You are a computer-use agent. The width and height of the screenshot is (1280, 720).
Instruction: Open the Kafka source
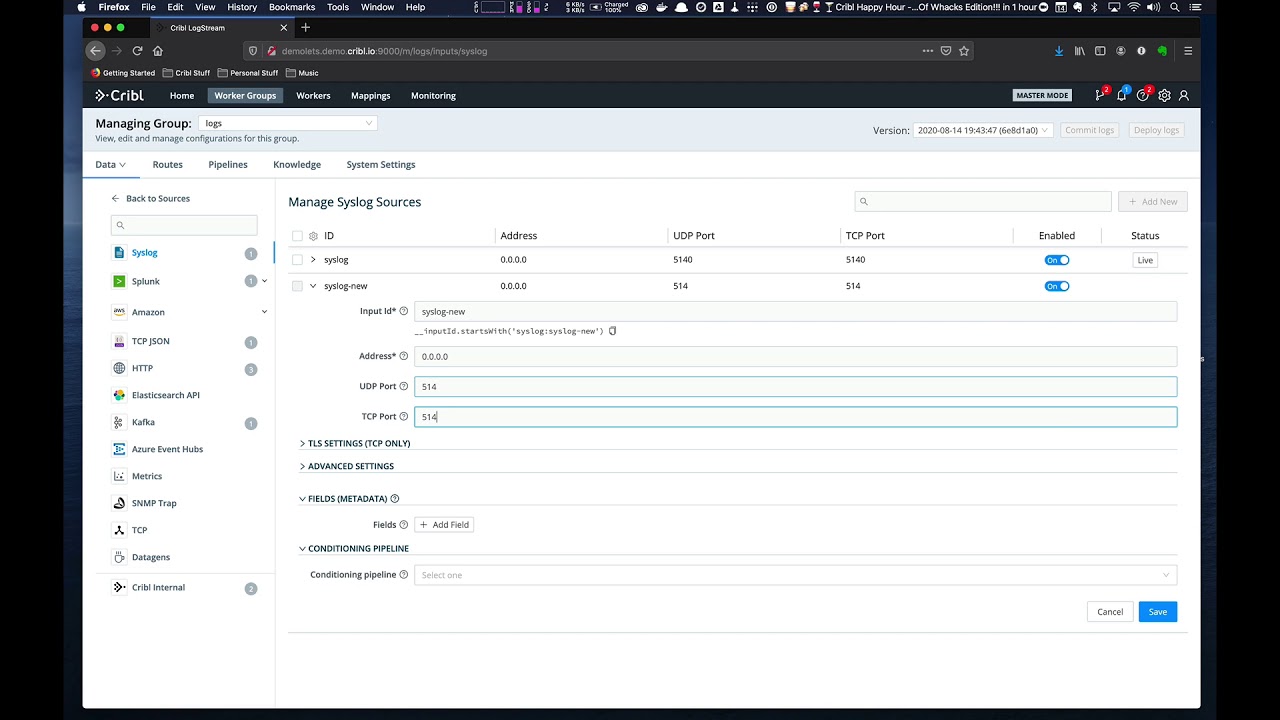[143, 422]
